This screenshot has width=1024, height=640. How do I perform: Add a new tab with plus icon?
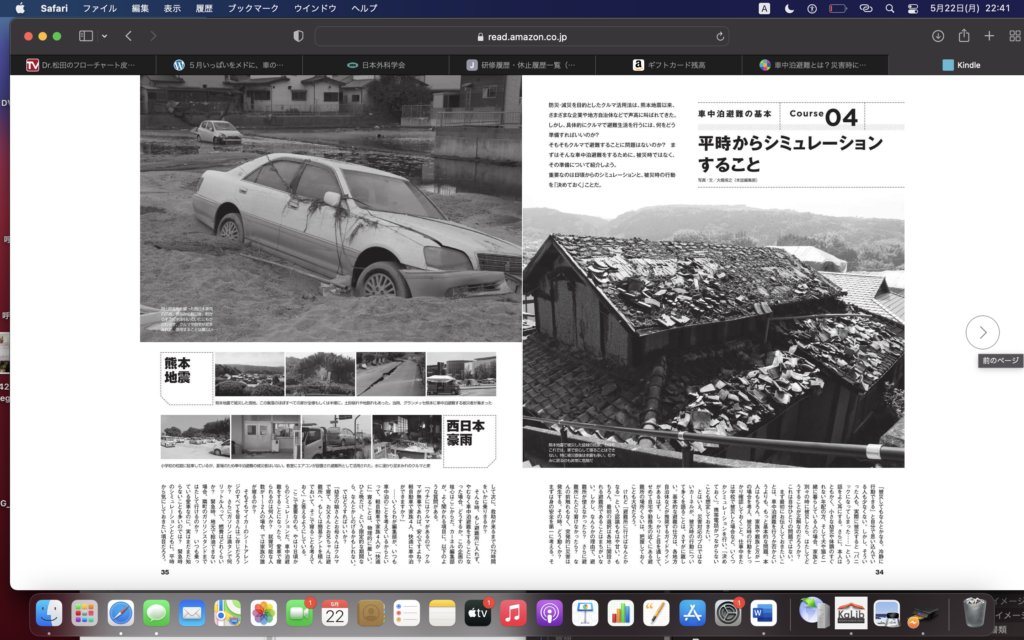click(x=989, y=36)
